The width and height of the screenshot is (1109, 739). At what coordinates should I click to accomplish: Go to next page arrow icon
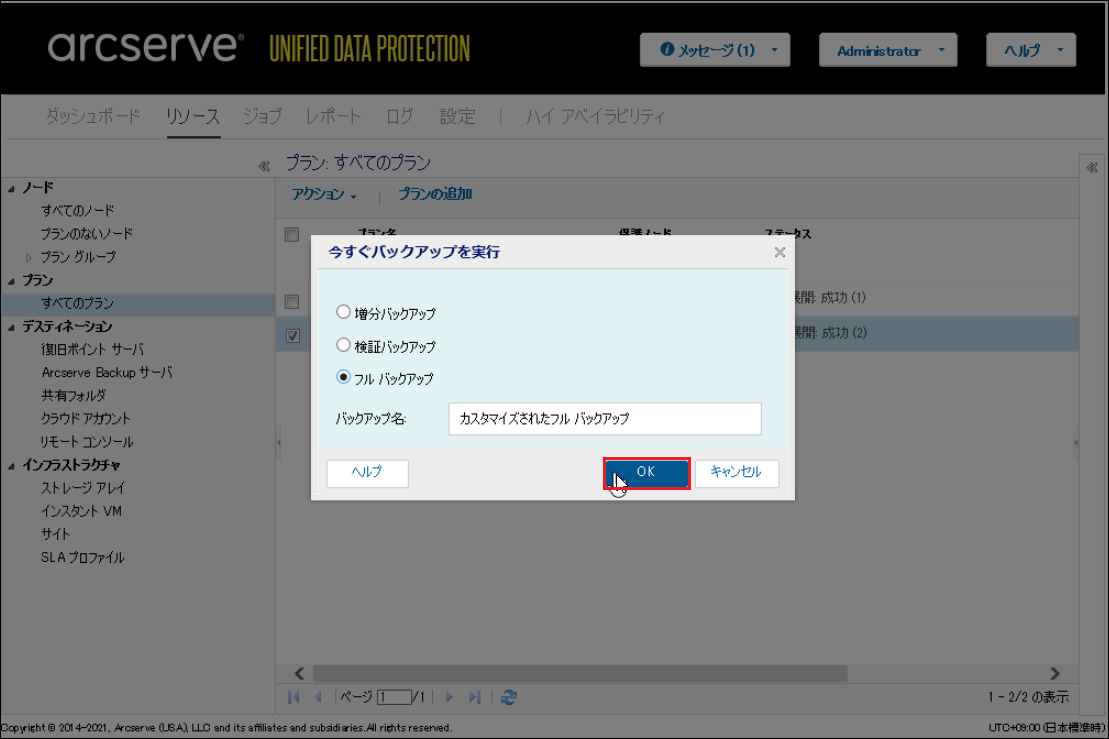449,697
